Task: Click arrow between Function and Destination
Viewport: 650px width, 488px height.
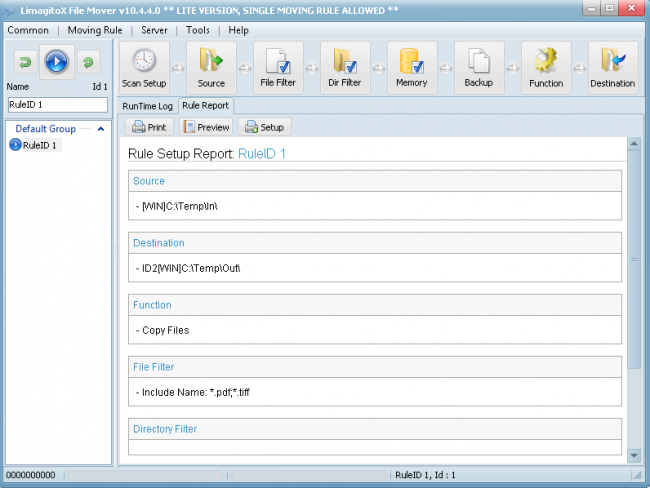Action: coord(580,68)
